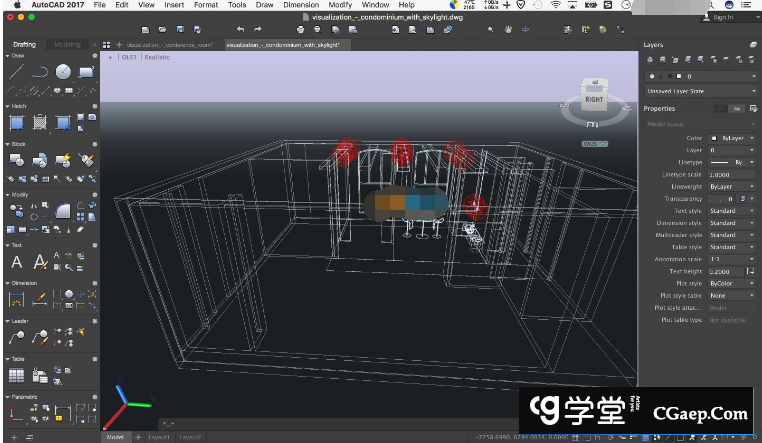Image resolution: width=762 pixels, height=443 pixels.
Task: Select the Line tool in Draw panel
Action: (x=16, y=72)
